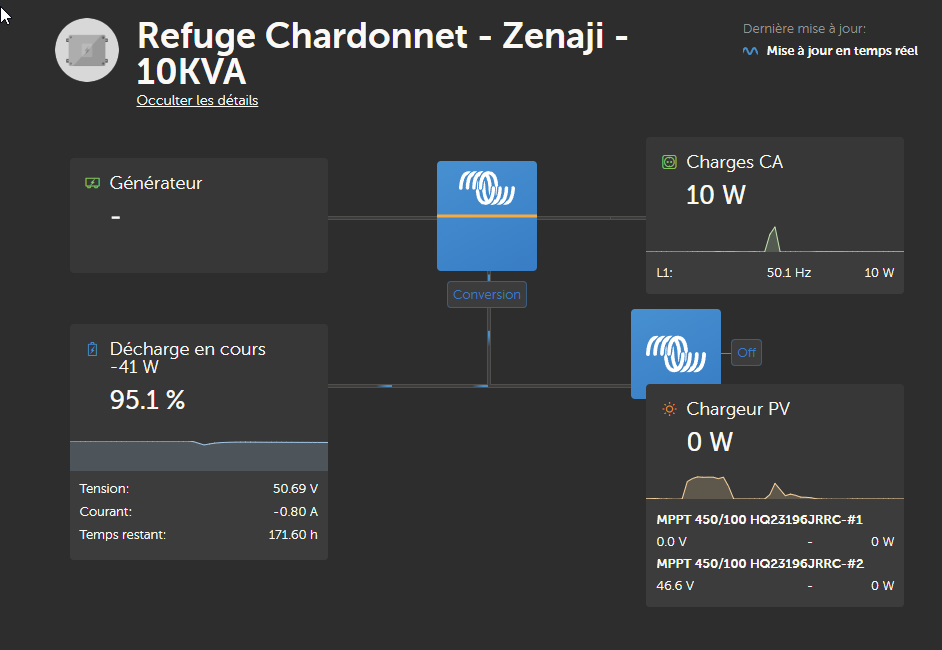Click the 'Générateur' card title
Screen dimensions: 942x650
[156, 183]
